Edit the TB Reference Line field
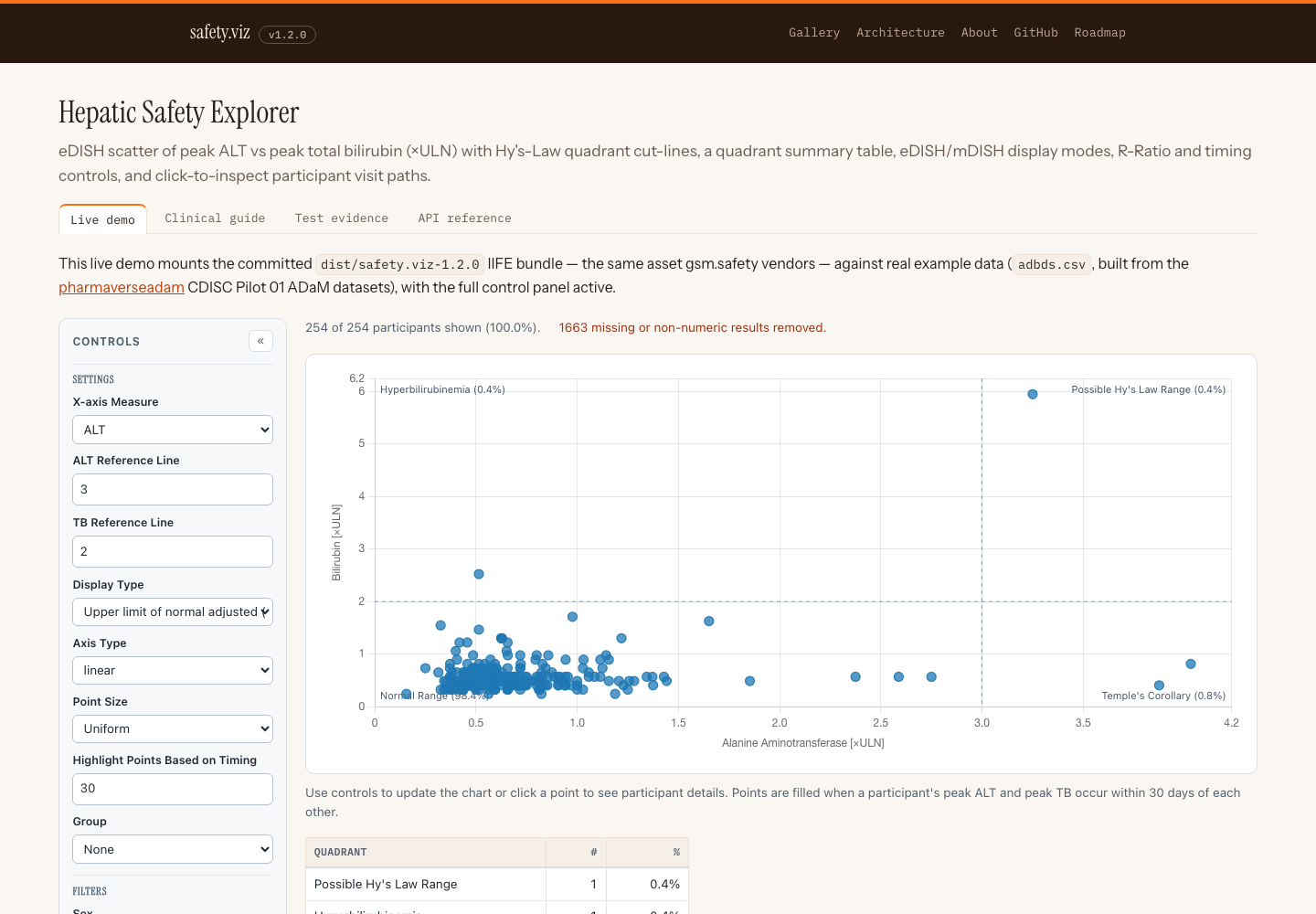Image resolution: width=1316 pixels, height=914 pixels. pyautogui.click(x=173, y=551)
